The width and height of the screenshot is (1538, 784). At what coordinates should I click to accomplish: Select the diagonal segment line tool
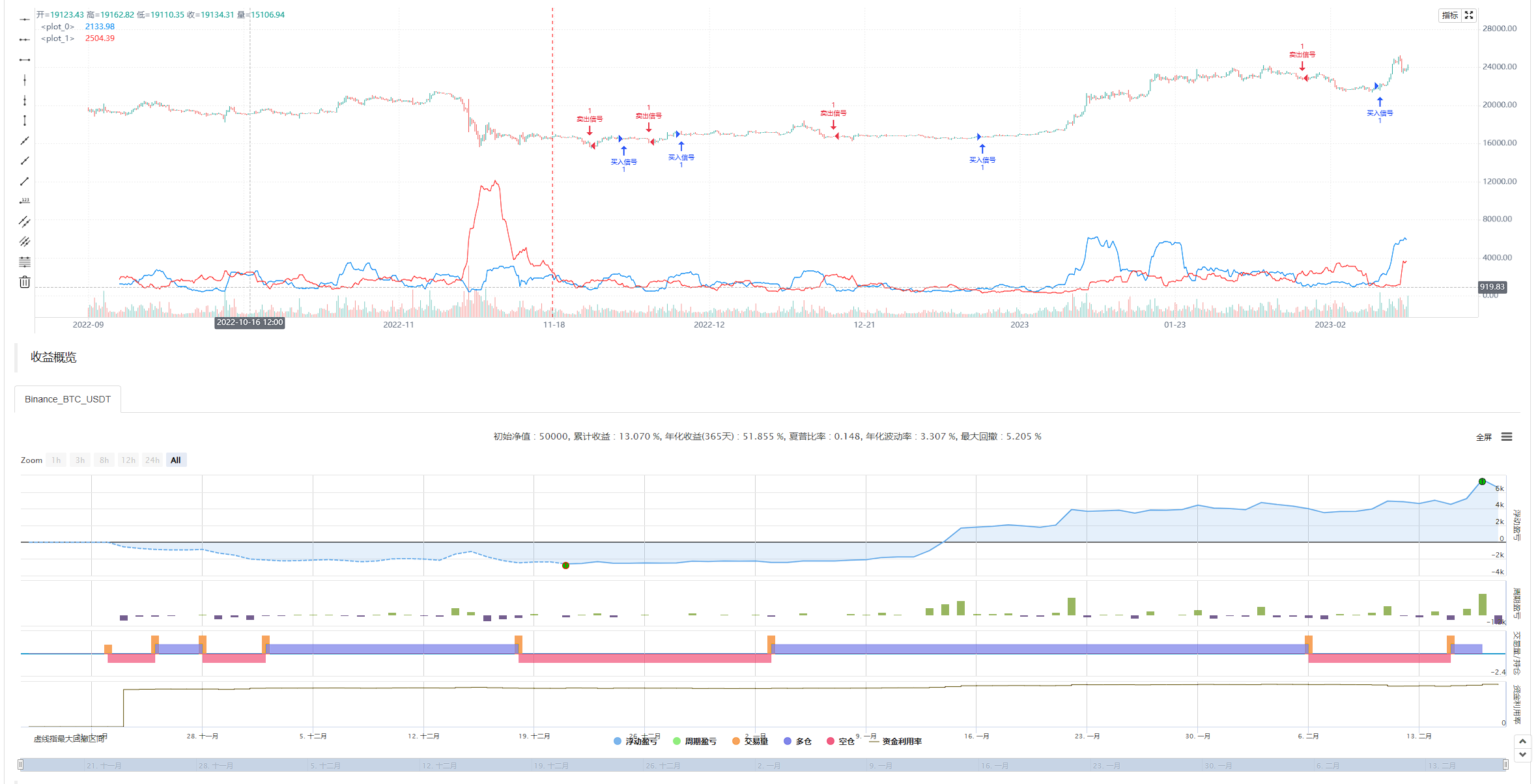tap(24, 181)
